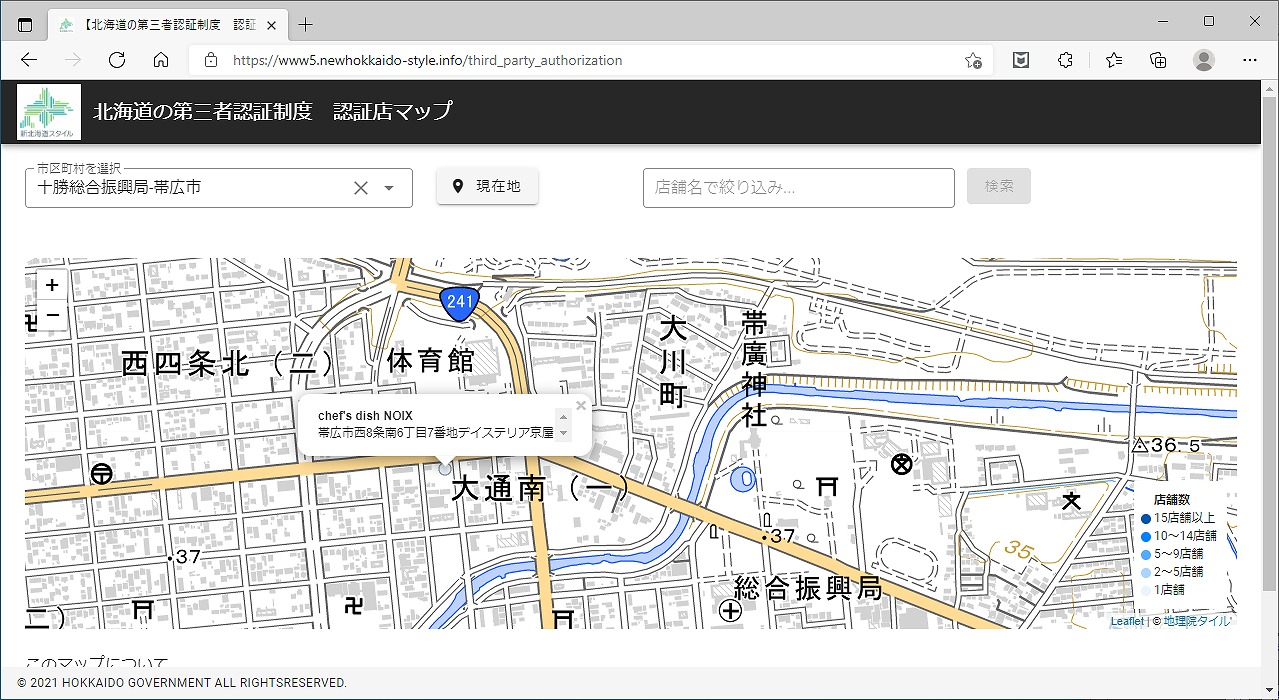Clear the selected municipality with X
Screen dimensions: 1279x700
(361, 188)
